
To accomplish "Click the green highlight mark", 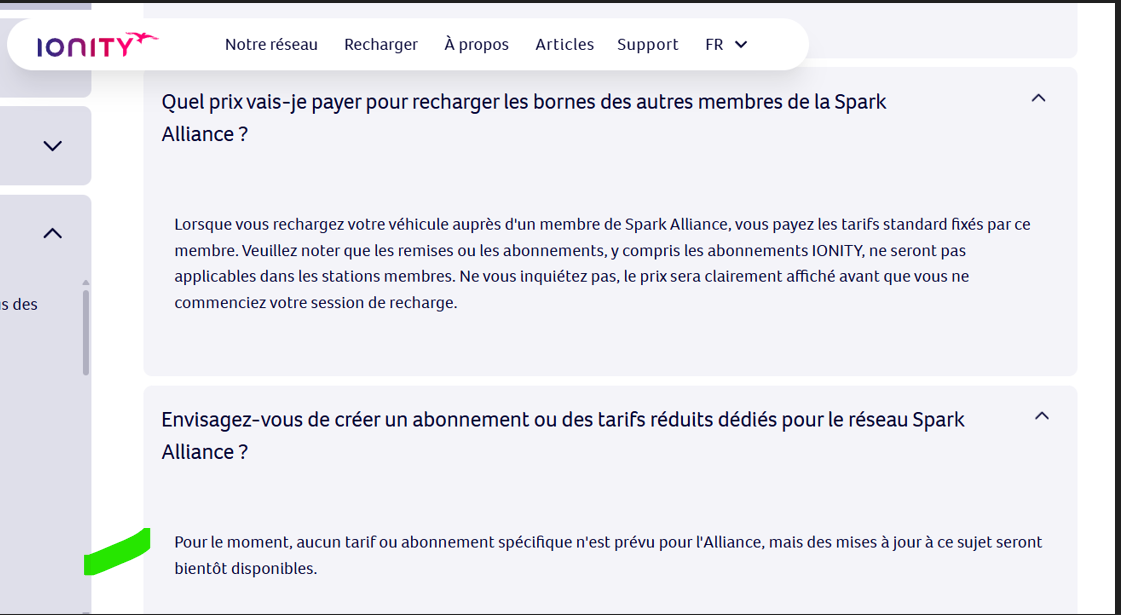I will (x=117, y=552).
